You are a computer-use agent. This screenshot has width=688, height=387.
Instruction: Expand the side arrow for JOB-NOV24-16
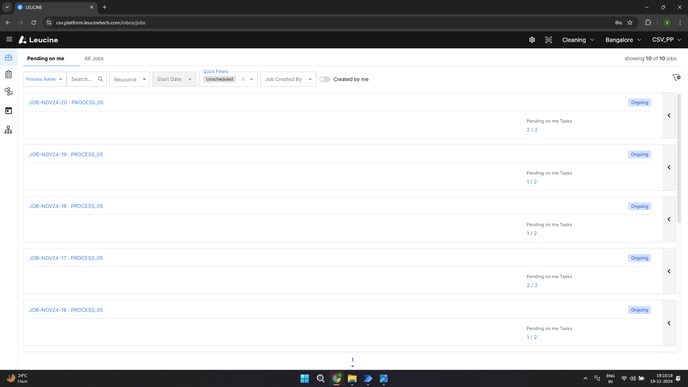(x=669, y=323)
